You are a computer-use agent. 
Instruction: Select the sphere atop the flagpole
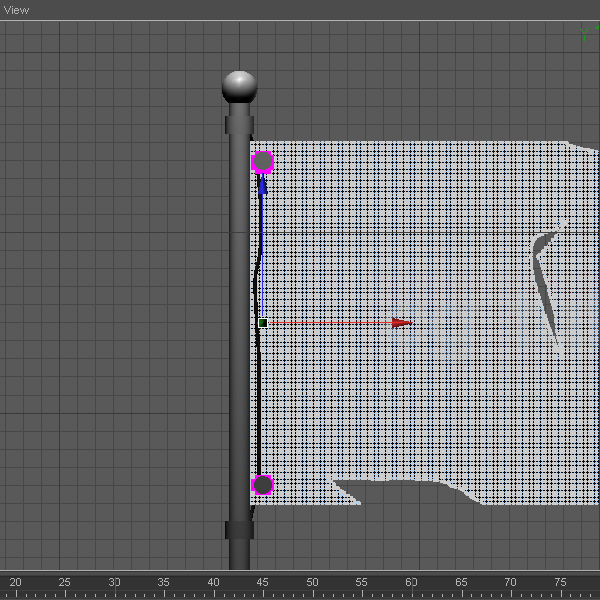(x=240, y=87)
